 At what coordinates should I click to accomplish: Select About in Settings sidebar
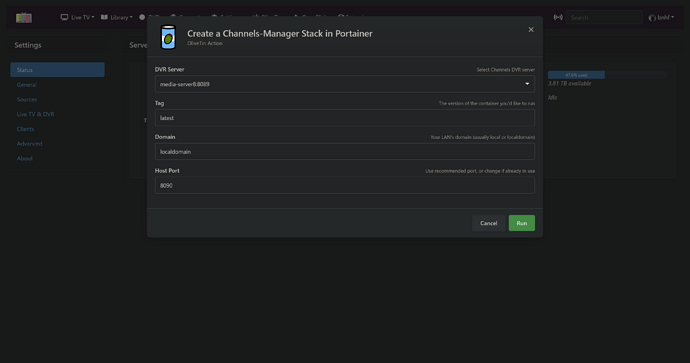25,158
